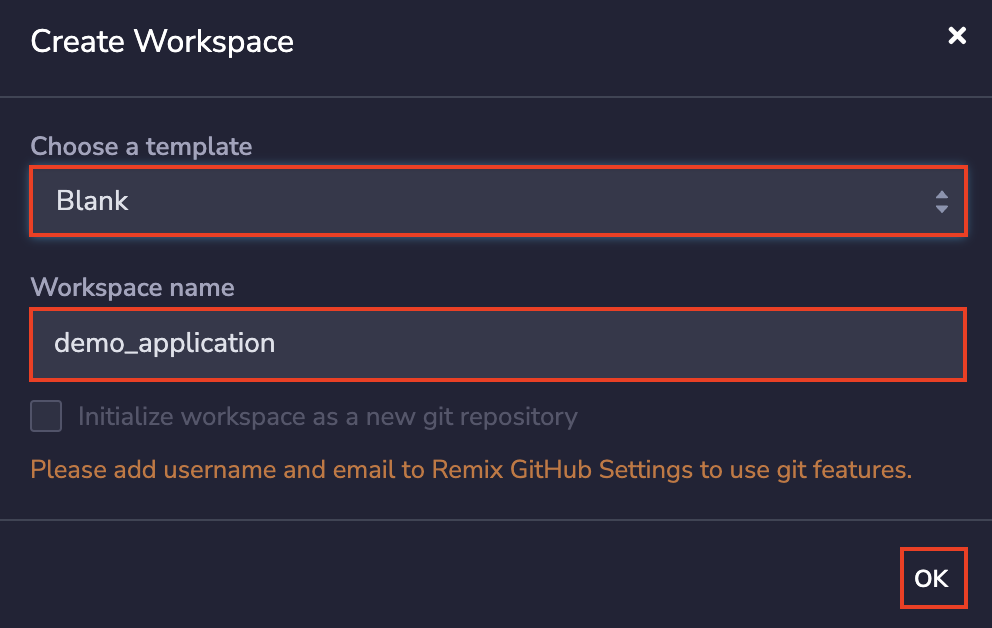Close the Create Workspace dialog
Screen dimensions: 992x628
957,36
